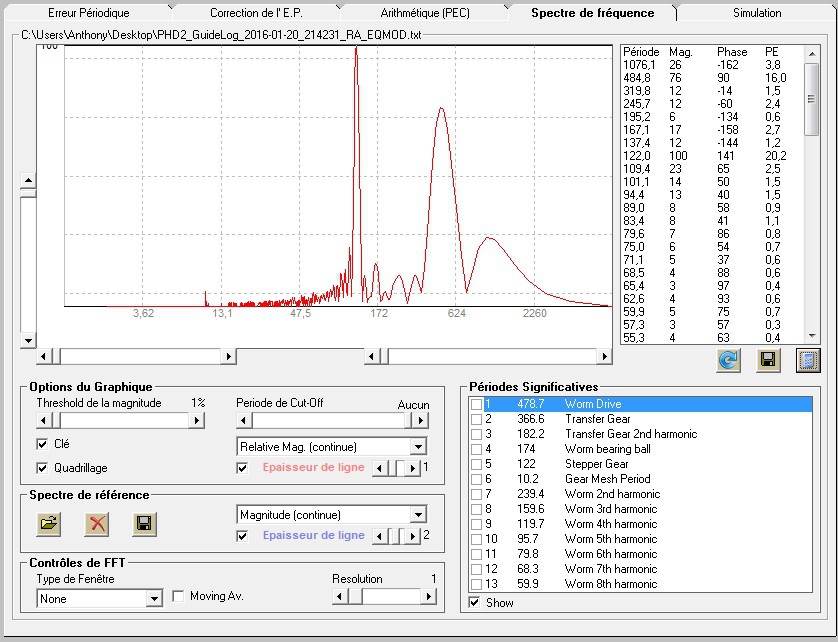838x642 pixels.
Task: Decrease the red Epaisseur de ligne value
Action: point(379,468)
